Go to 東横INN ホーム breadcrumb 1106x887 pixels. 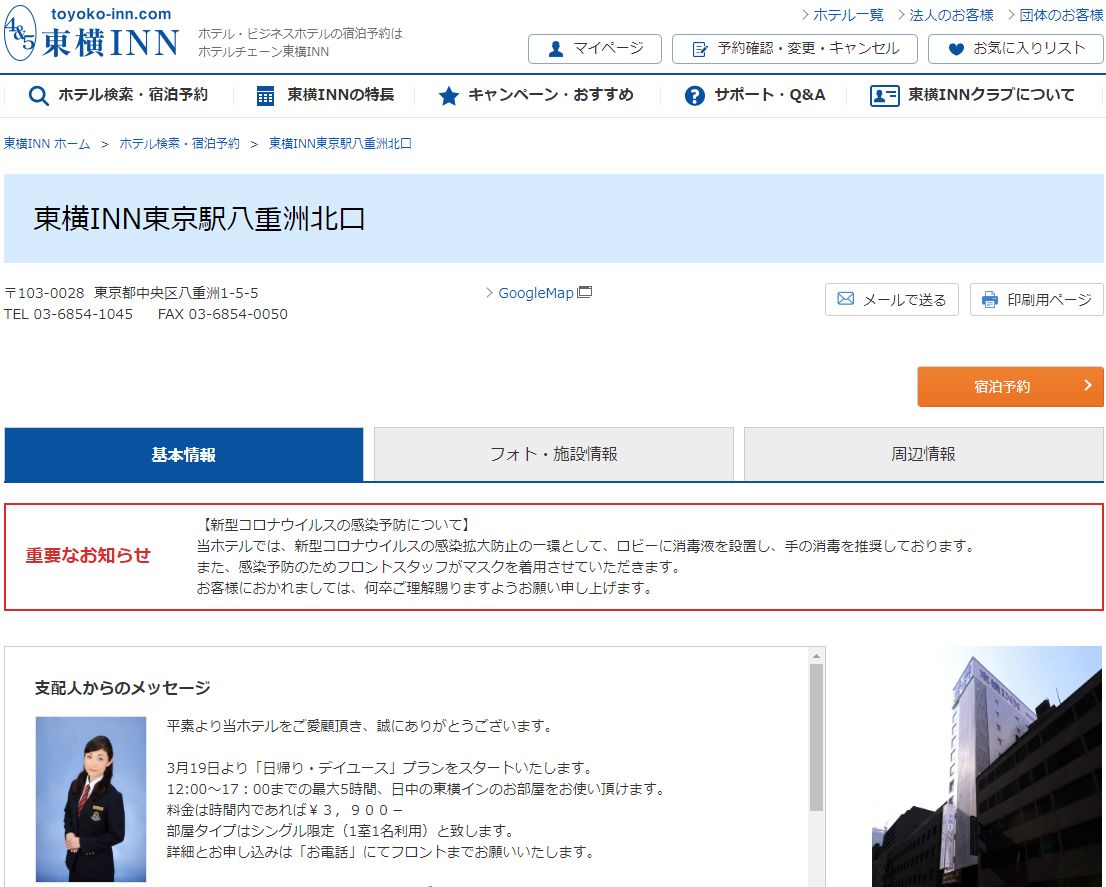click(x=47, y=144)
